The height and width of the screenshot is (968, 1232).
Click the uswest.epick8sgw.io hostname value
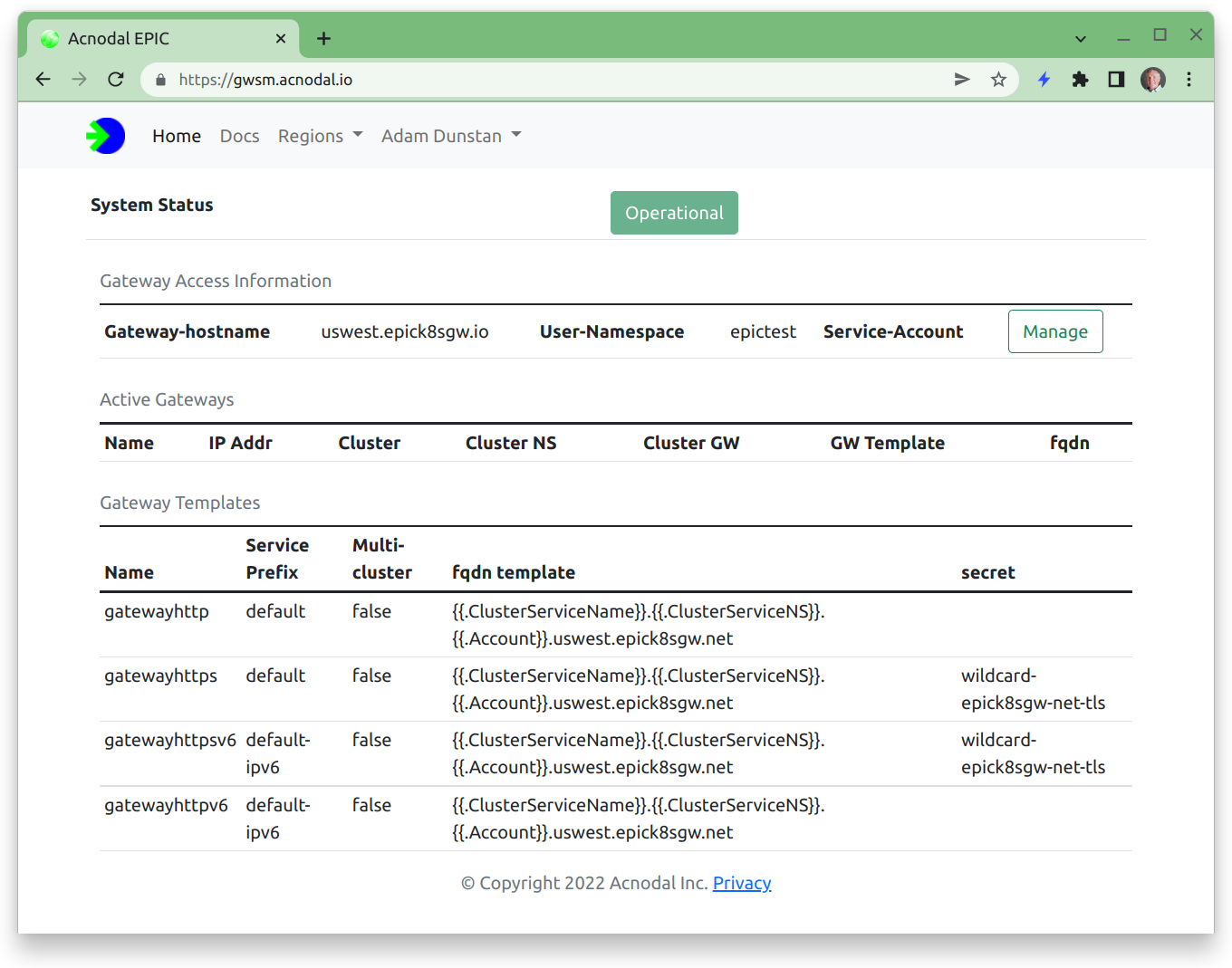tap(405, 331)
